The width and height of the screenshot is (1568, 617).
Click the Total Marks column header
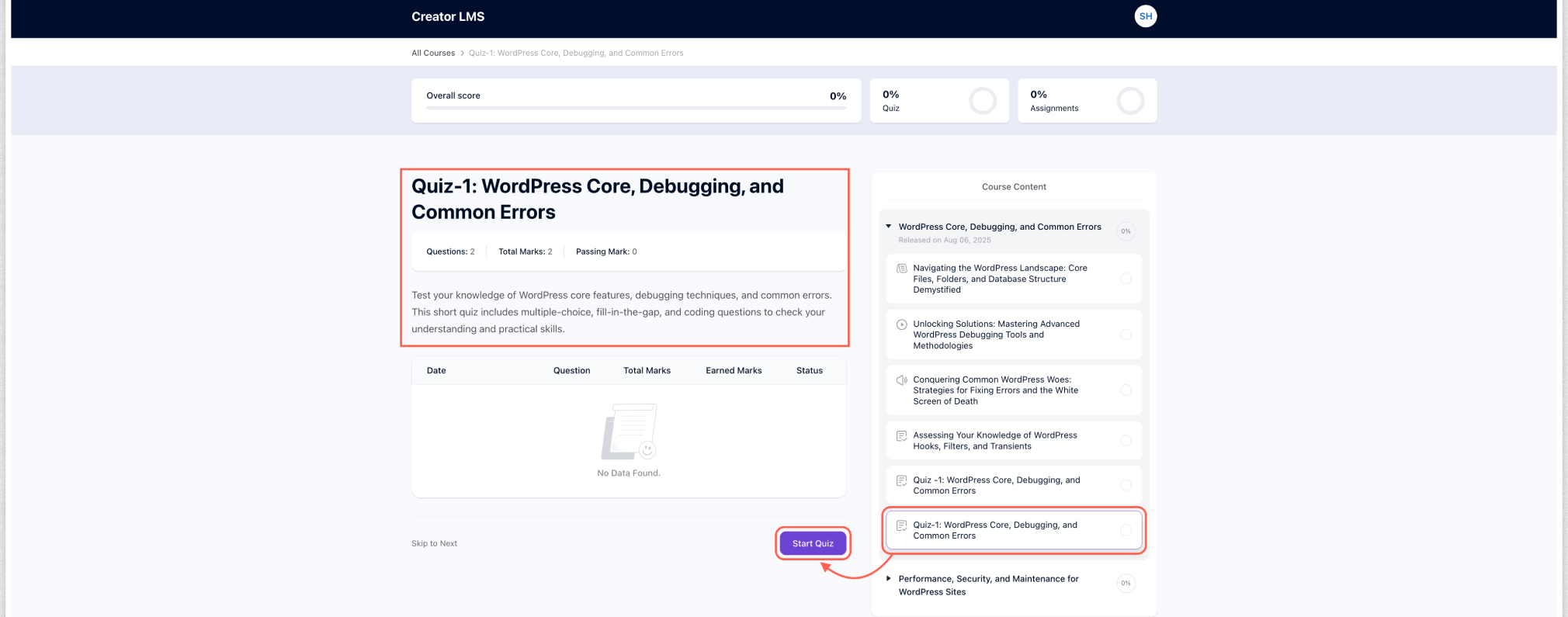[647, 371]
